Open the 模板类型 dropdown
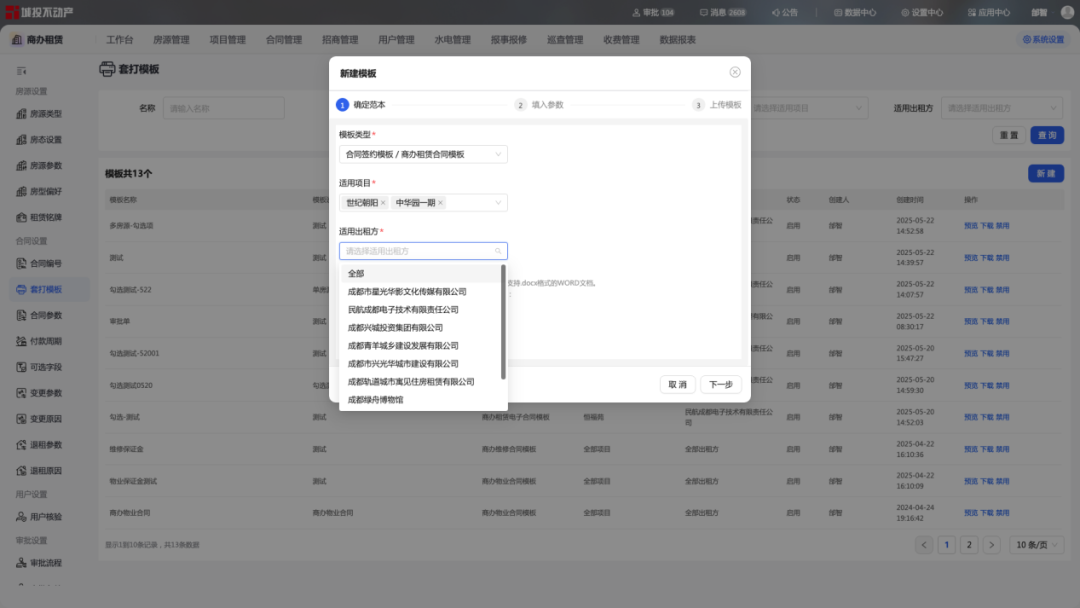 click(x=423, y=154)
